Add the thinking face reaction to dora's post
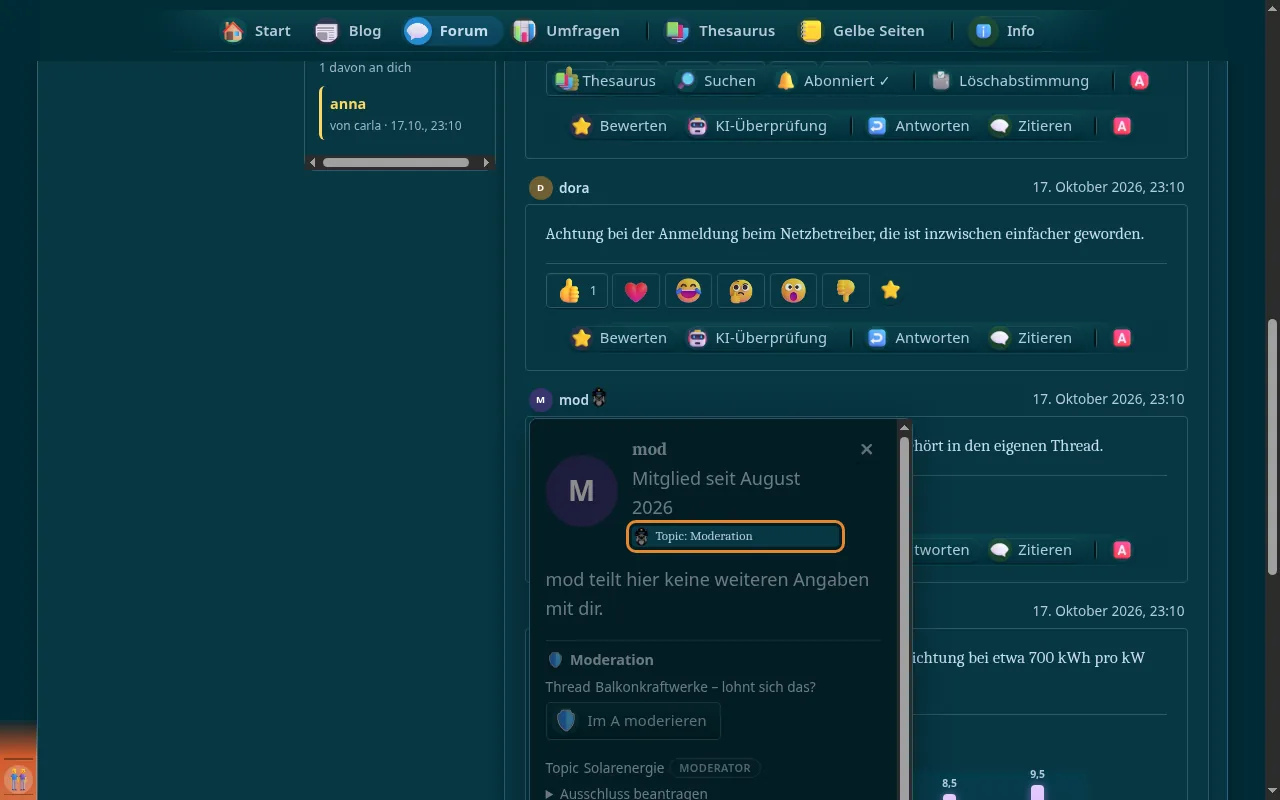Image resolution: width=1280 pixels, height=800 pixels. click(741, 291)
